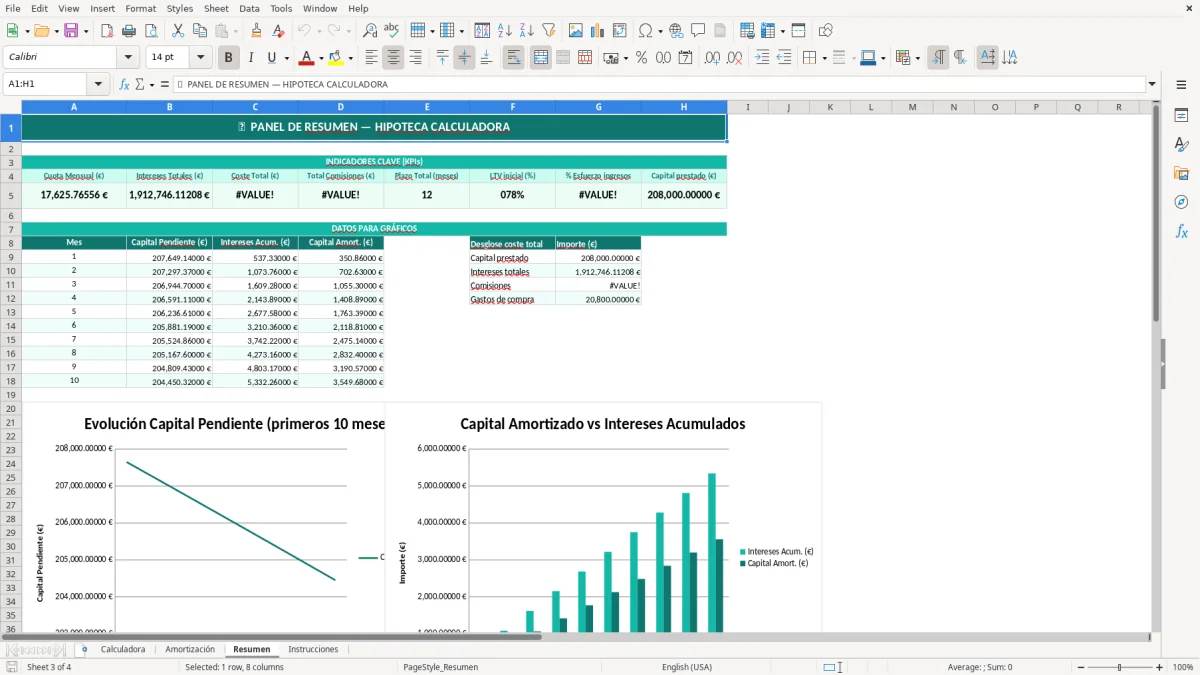The width and height of the screenshot is (1200, 675).
Task: Click the Cut scissors icon
Action: pos(178,31)
